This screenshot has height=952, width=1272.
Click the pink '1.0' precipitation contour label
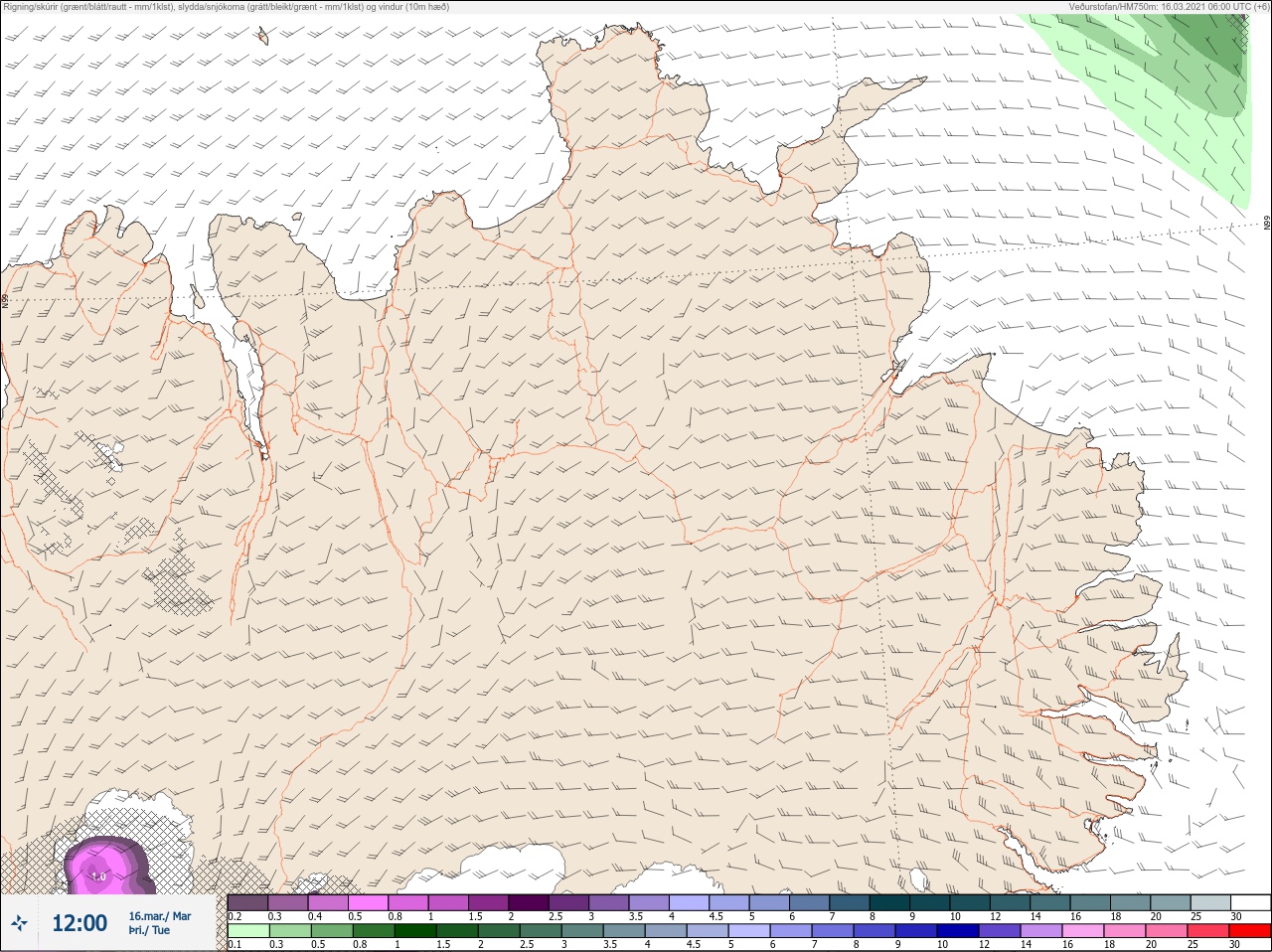(x=97, y=876)
